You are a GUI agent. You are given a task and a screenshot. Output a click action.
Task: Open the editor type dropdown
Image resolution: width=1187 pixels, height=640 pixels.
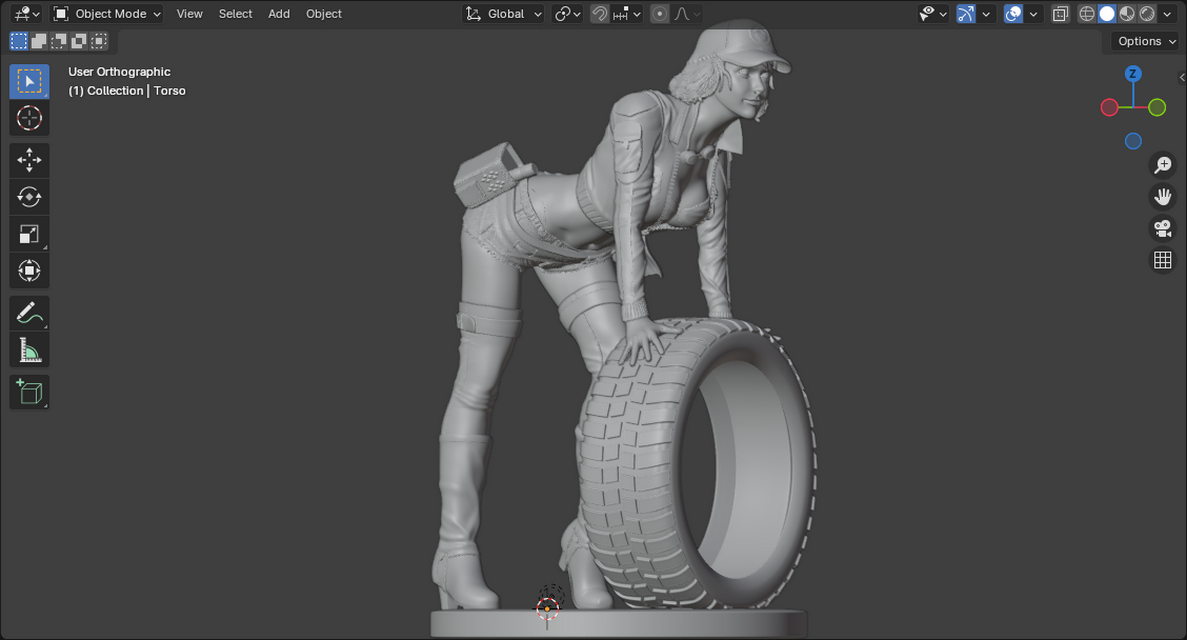tap(26, 14)
